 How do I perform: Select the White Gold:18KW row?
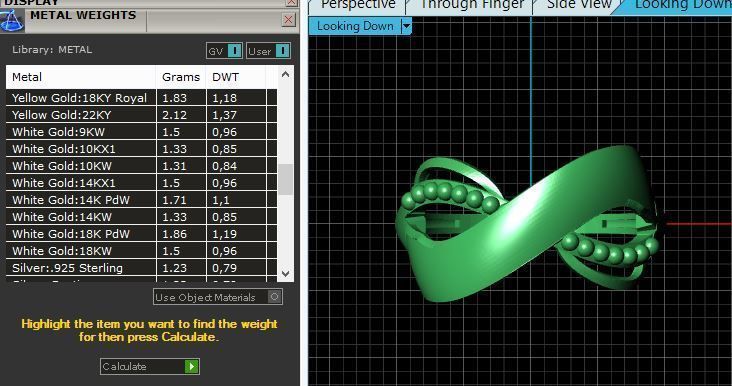[x=141, y=251]
